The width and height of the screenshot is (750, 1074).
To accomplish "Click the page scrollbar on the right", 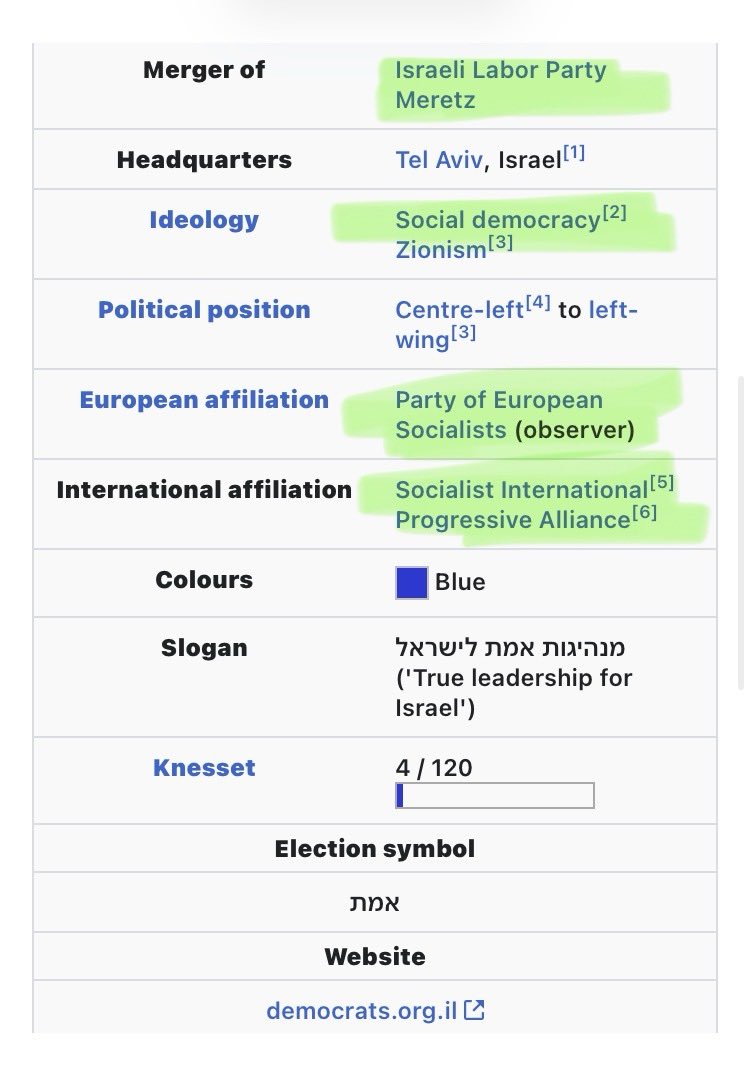I will 741,533.
